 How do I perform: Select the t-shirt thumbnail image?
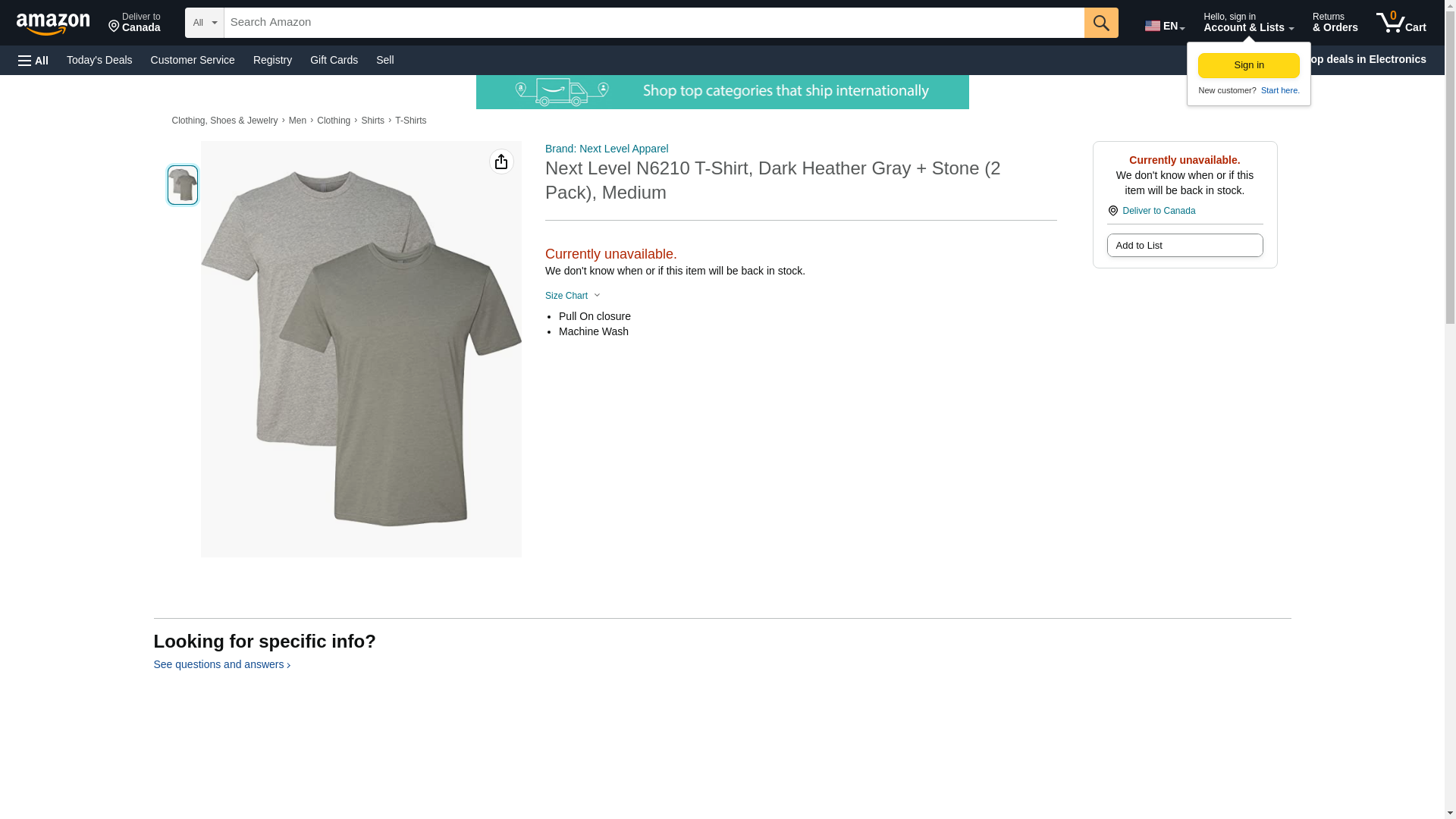click(183, 185)
